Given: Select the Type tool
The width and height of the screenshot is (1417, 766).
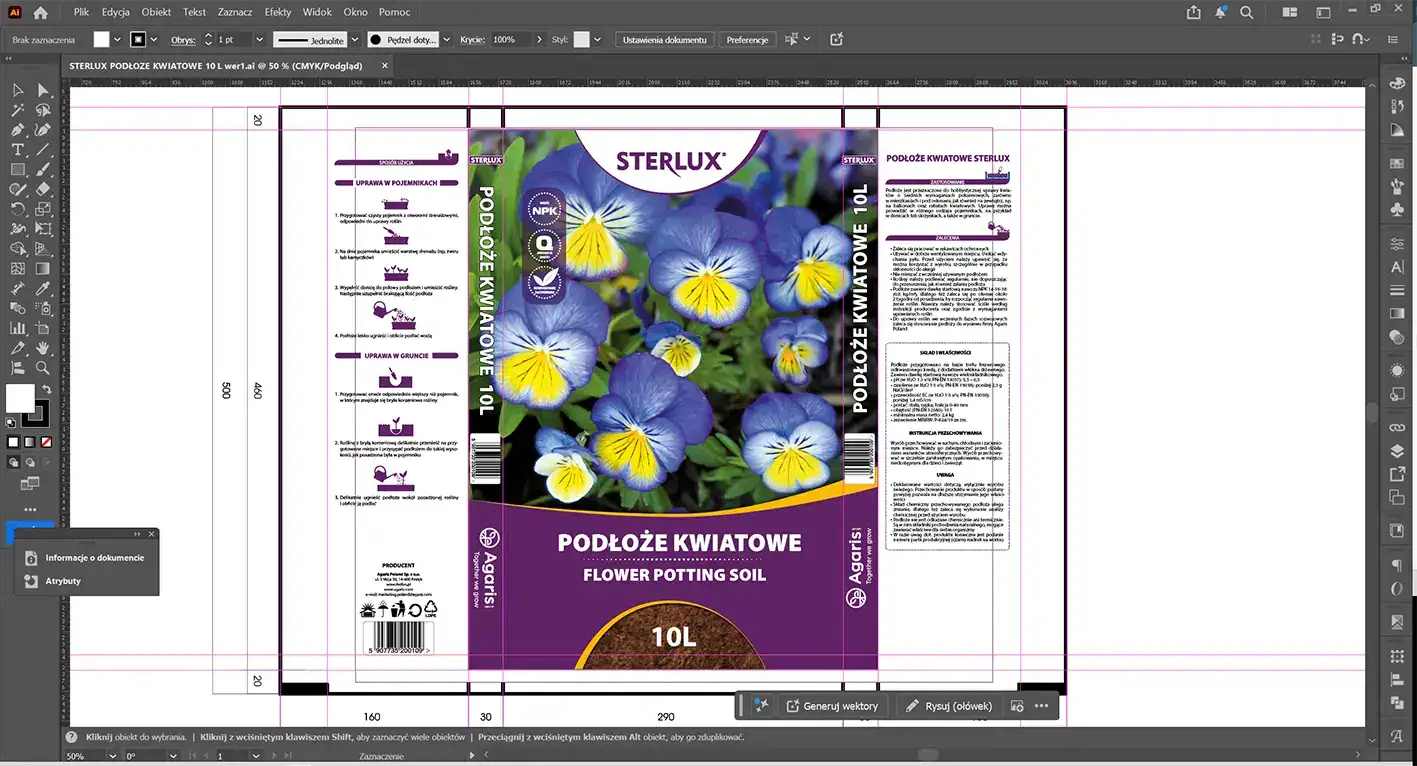Looking at the screenshot, I should pyautogui.click(x=18, y=150).
